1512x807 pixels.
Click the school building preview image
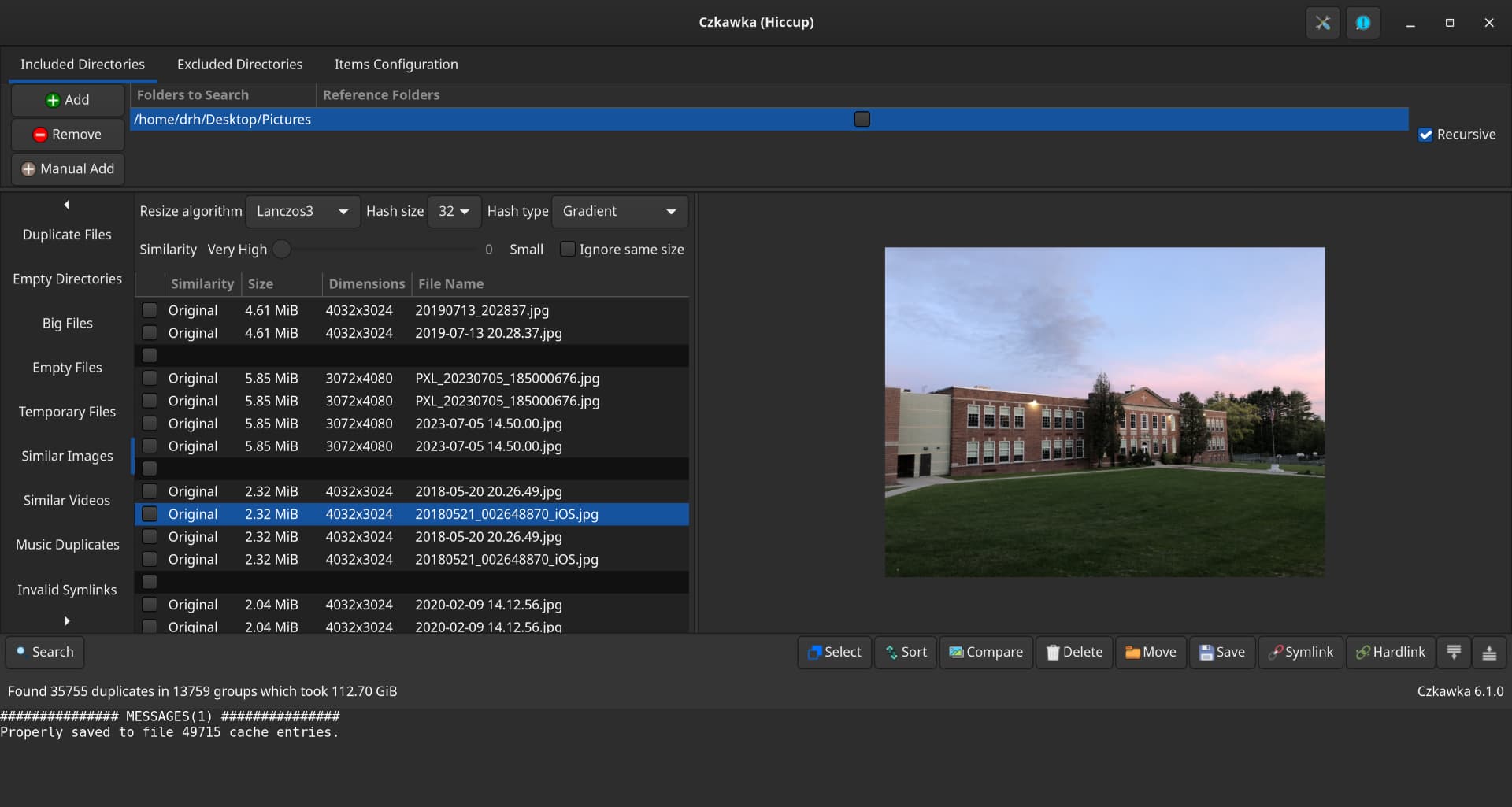1104,412
